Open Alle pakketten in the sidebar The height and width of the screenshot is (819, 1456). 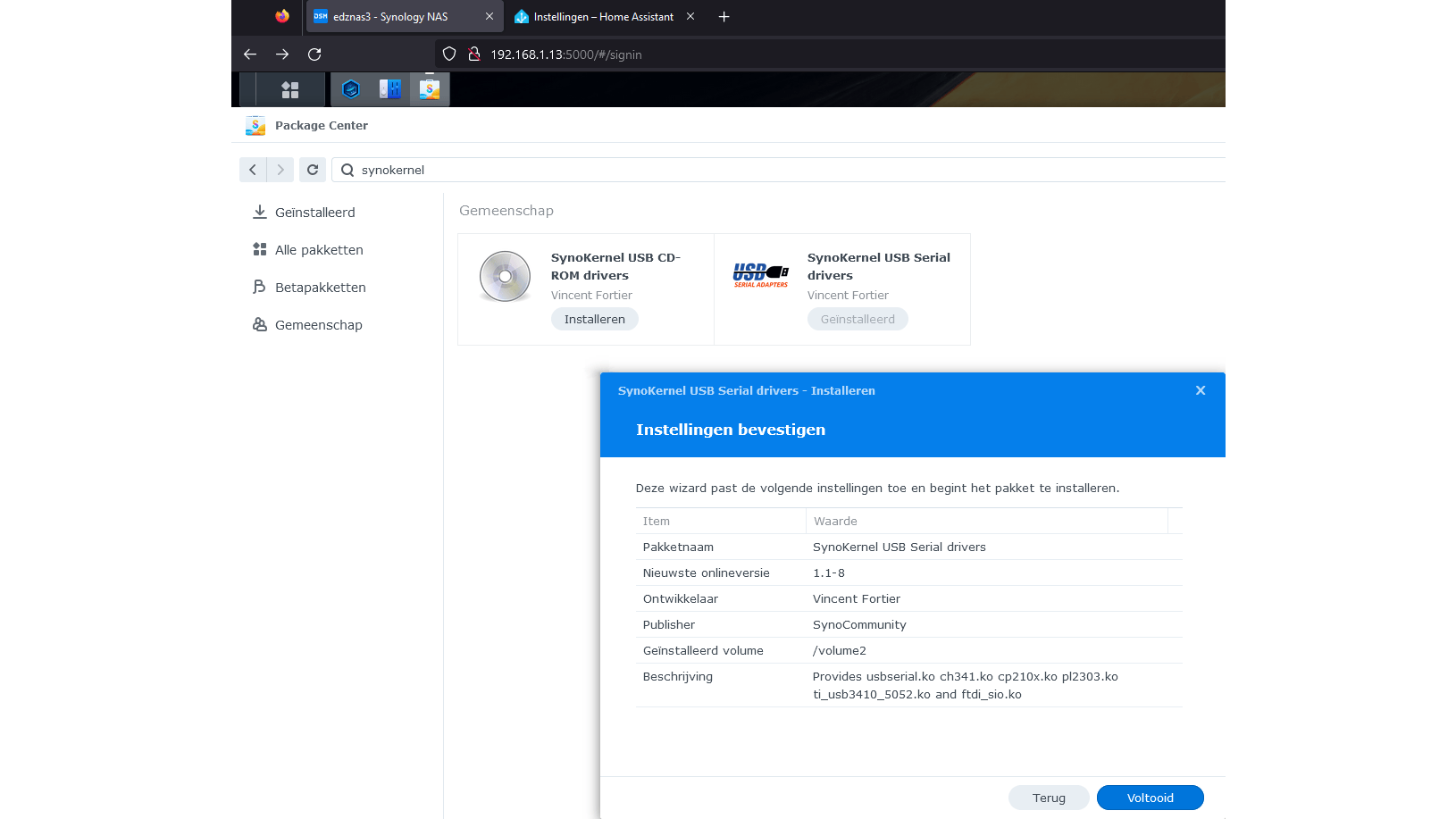coord(319,250)
